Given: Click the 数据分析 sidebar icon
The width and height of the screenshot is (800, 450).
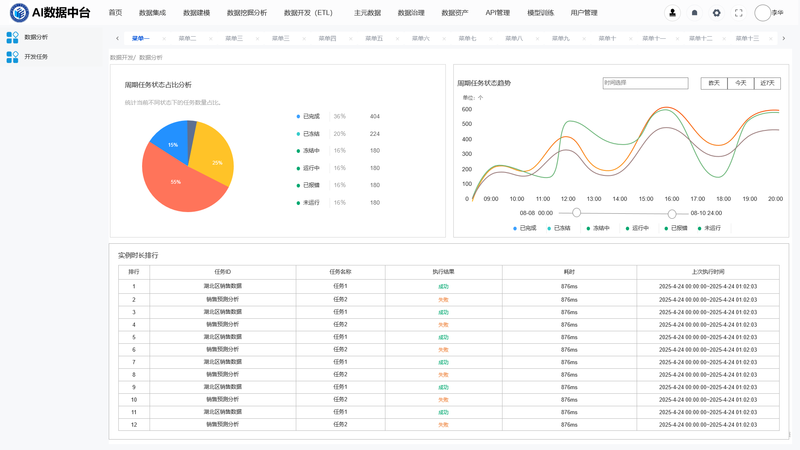Looking at the screenshot, I should (x=12, y=37).
